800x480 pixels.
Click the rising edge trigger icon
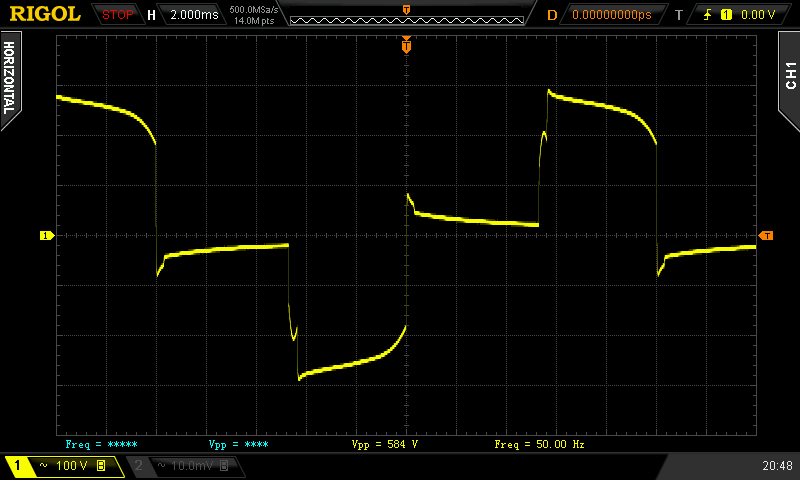(x=709, y=15)
